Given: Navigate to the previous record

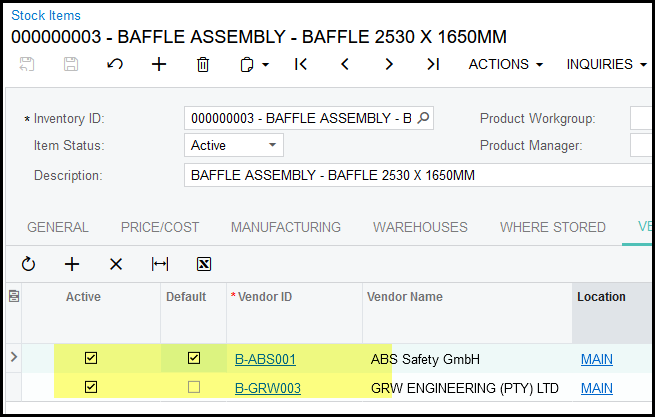Looking at the screenshot, I should point(345,65).
